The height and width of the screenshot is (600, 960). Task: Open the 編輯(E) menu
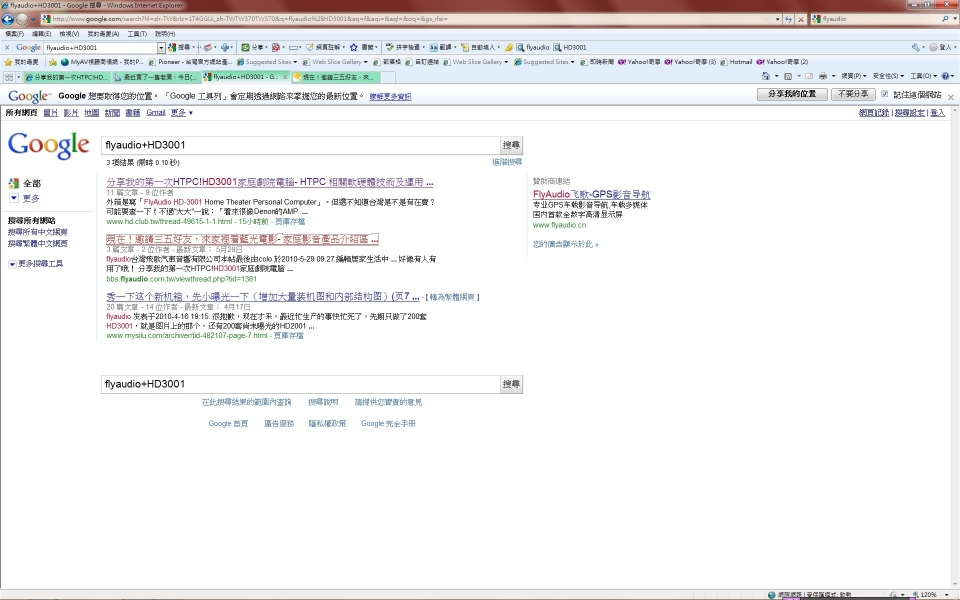[x=42, y=34]
